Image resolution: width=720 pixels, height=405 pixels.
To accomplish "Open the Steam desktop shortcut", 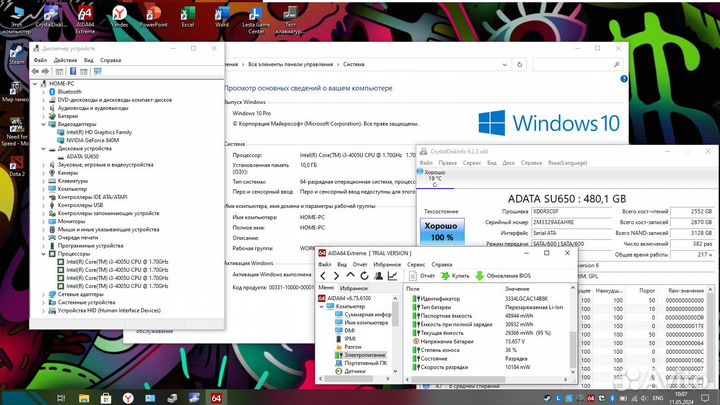I will coord(17,54).
